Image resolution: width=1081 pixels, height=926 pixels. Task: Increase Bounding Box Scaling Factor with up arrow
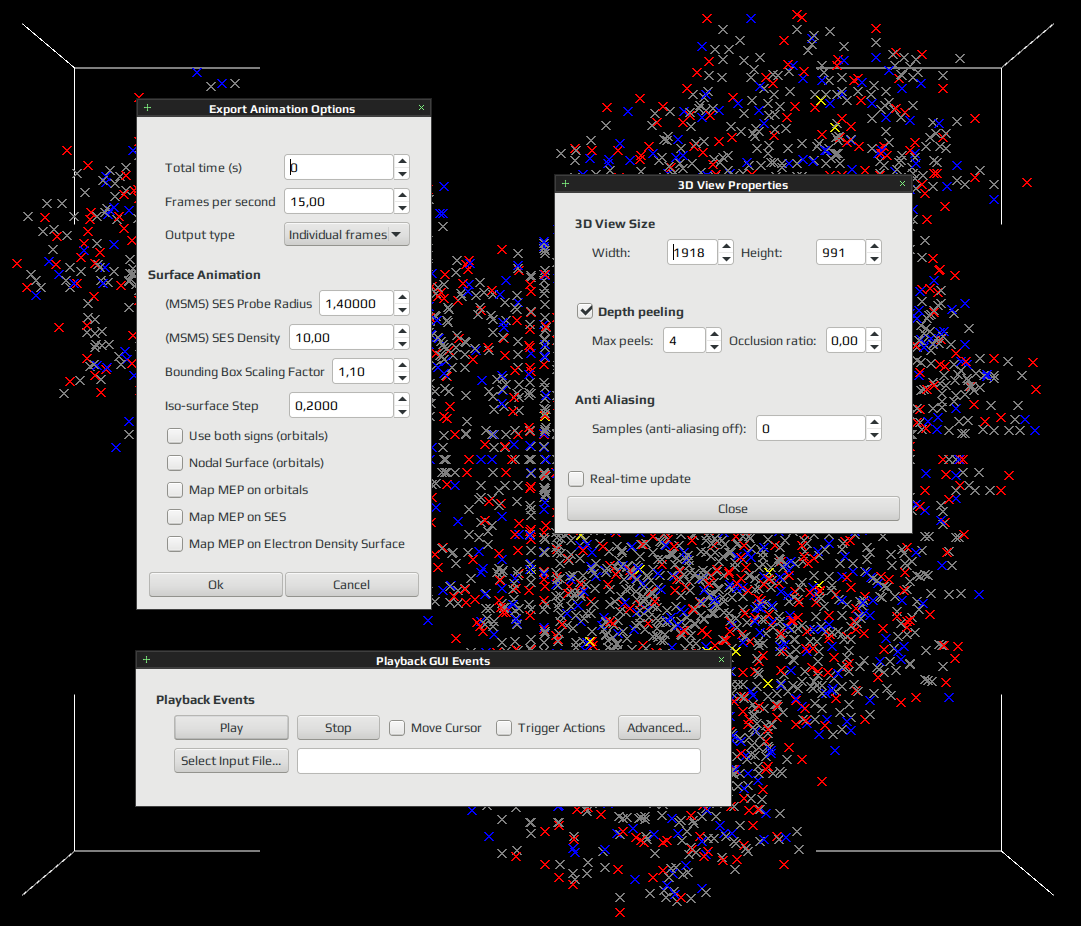click(403, 365)
